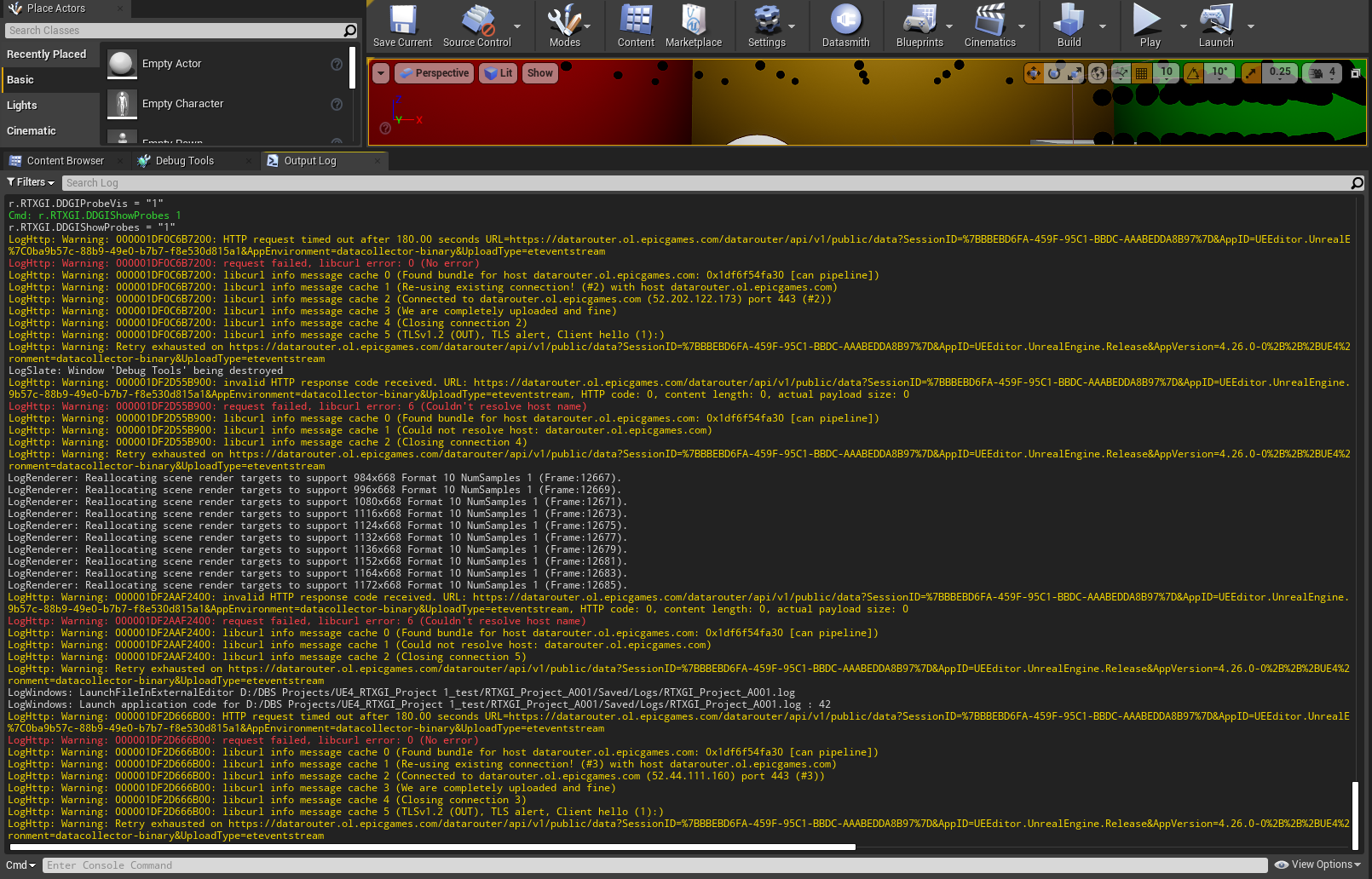The height and width of the screenshot is (879, 1372).
Task: Switch to the Content Browser tab
Action: pyautogui.click(x=65, y=160)
